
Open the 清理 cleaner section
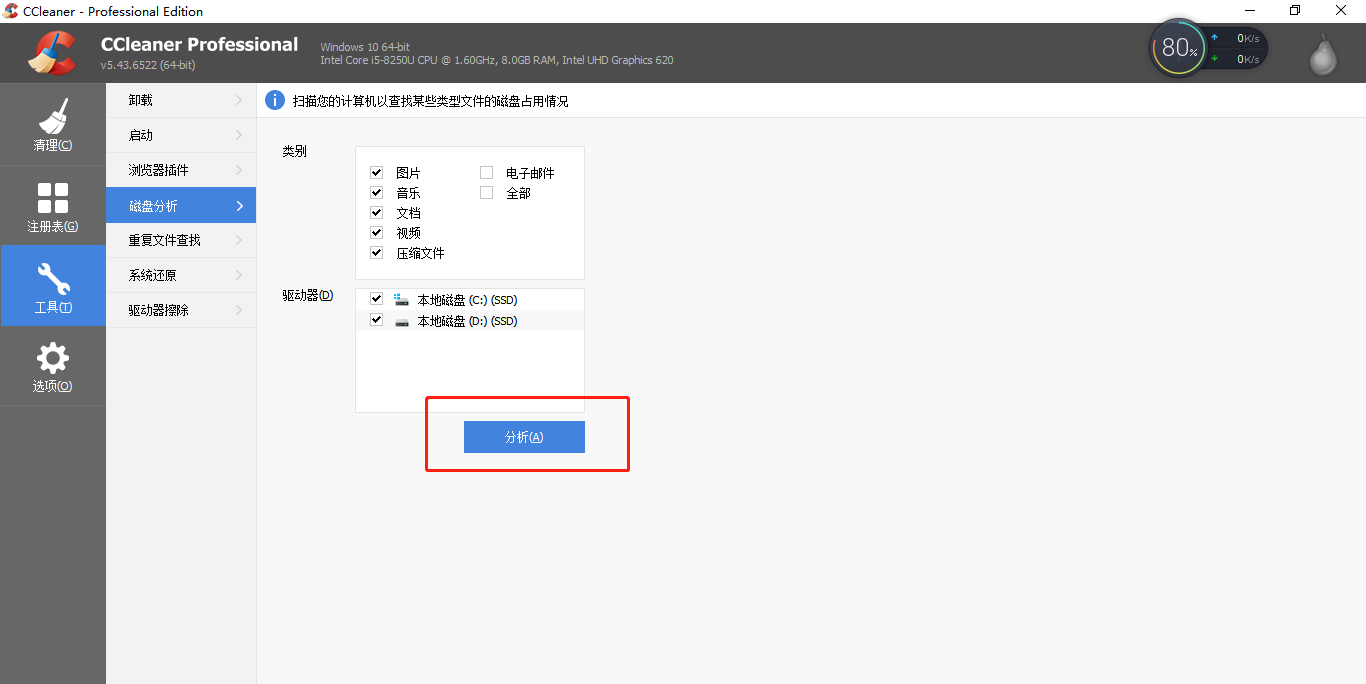tap(52, 124)
